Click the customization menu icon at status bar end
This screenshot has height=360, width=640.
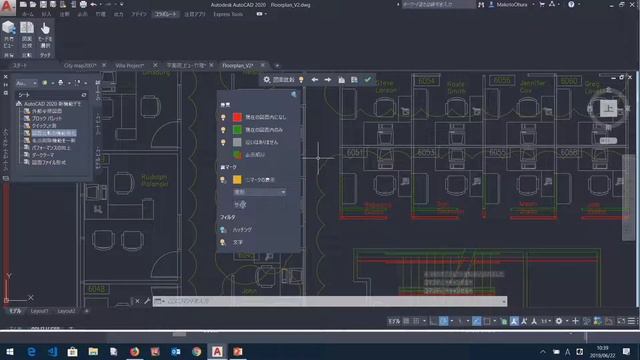pos(631,321)
